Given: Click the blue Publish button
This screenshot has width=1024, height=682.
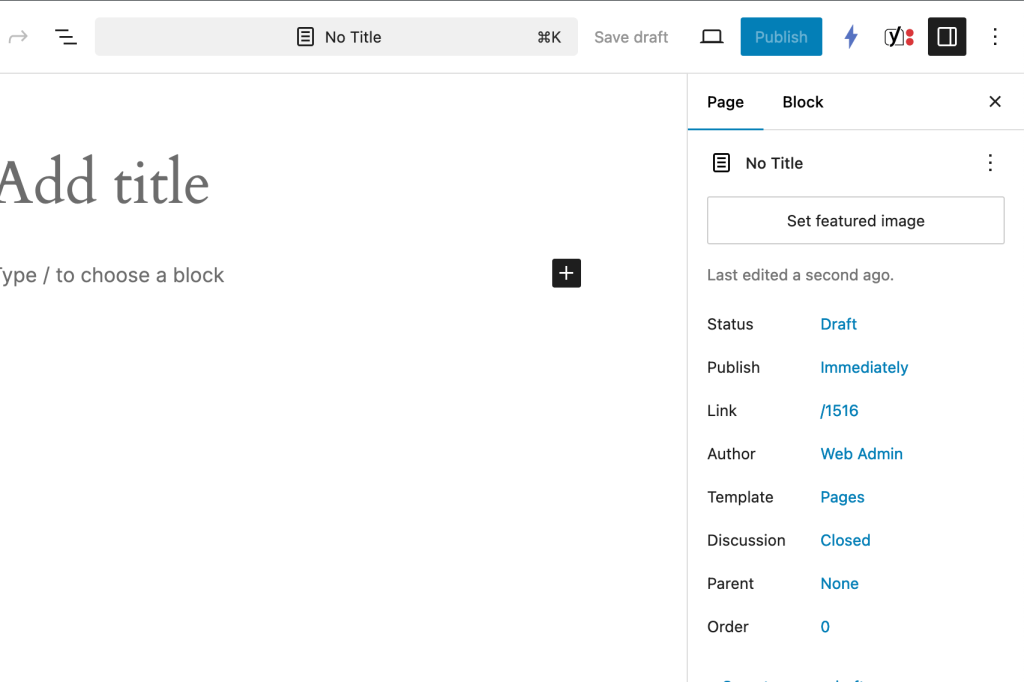Looking at the screenshot, I should [x=781, y=37].
